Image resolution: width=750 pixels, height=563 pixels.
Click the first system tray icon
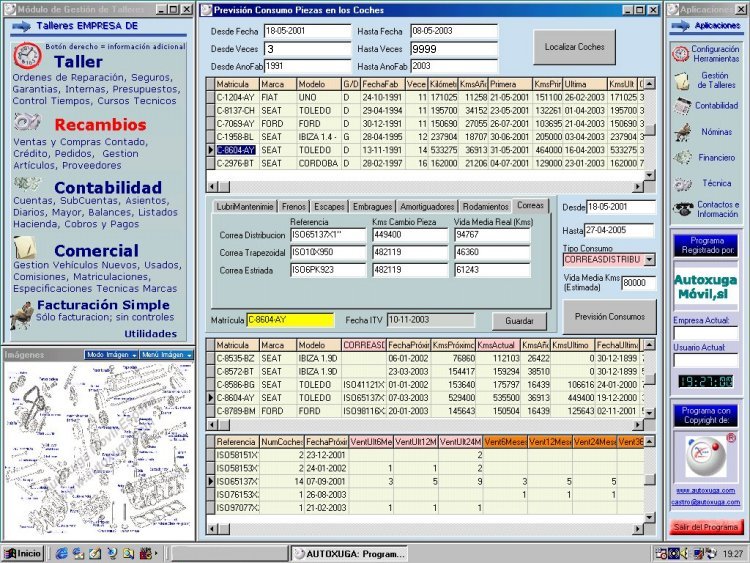[661, 553]
